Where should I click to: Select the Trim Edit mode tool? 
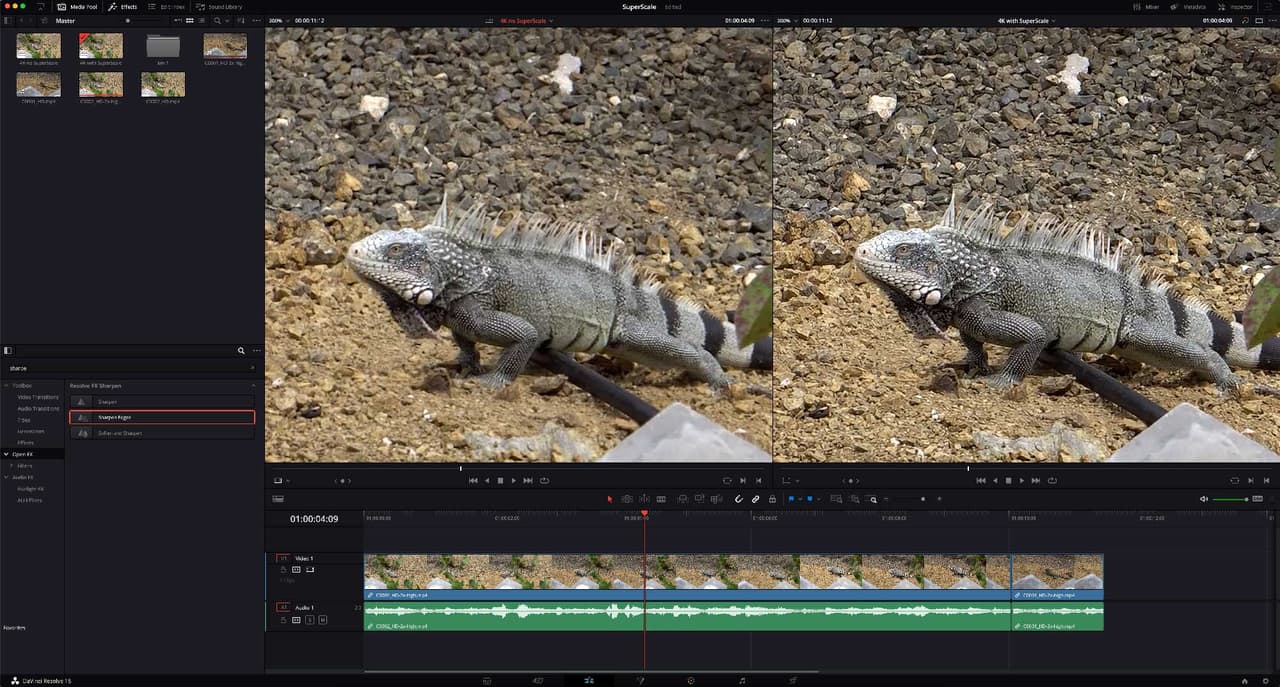627,498
